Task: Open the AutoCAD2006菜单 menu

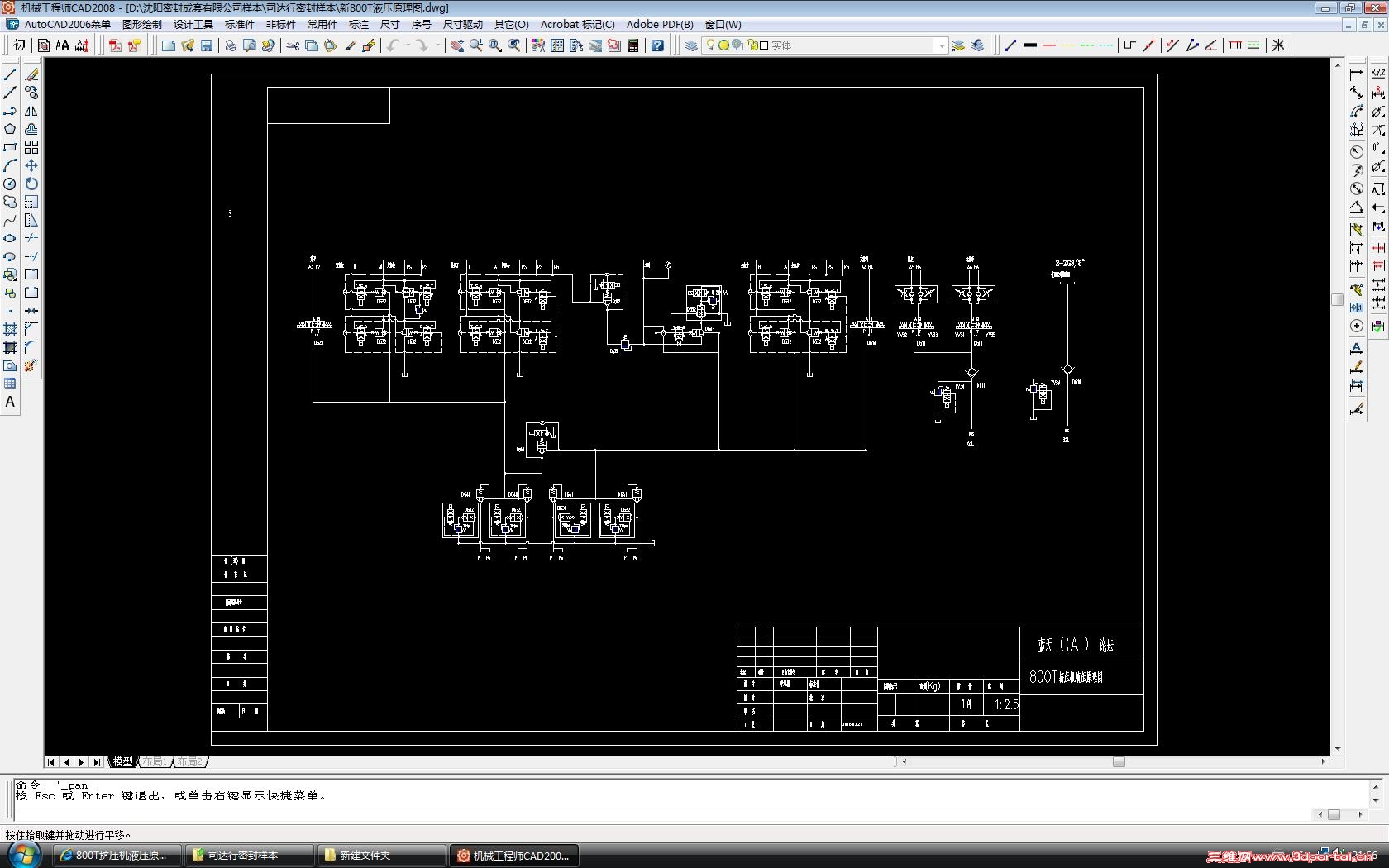Action: pos(68,24)
